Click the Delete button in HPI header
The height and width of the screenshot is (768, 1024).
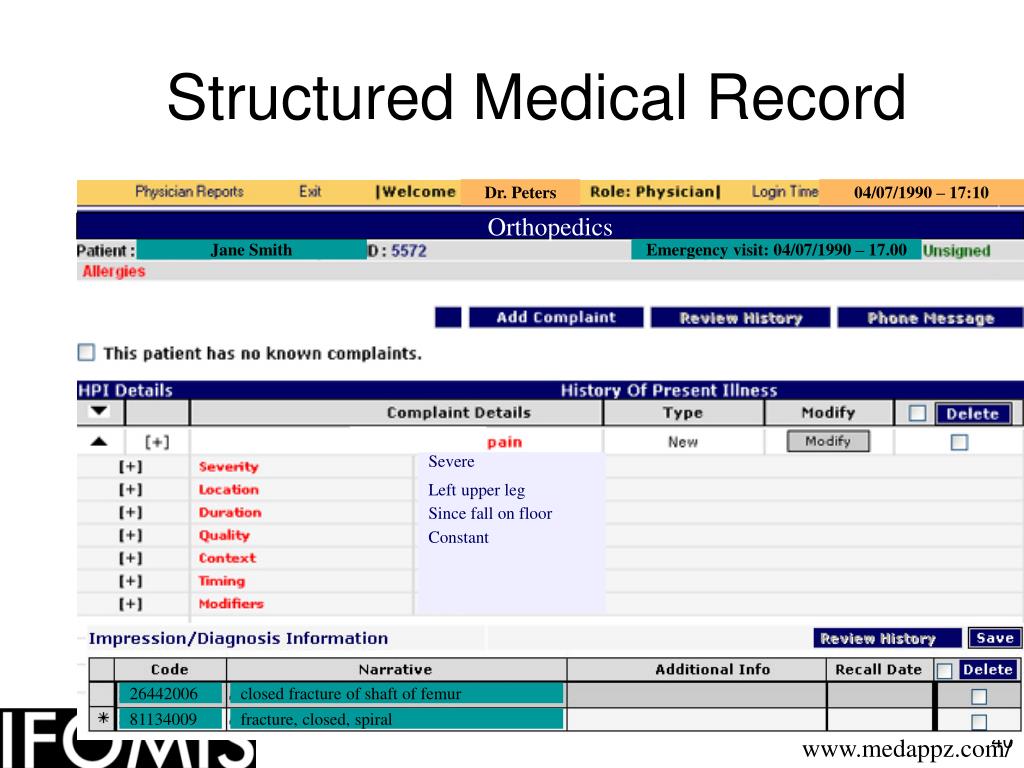973,413
